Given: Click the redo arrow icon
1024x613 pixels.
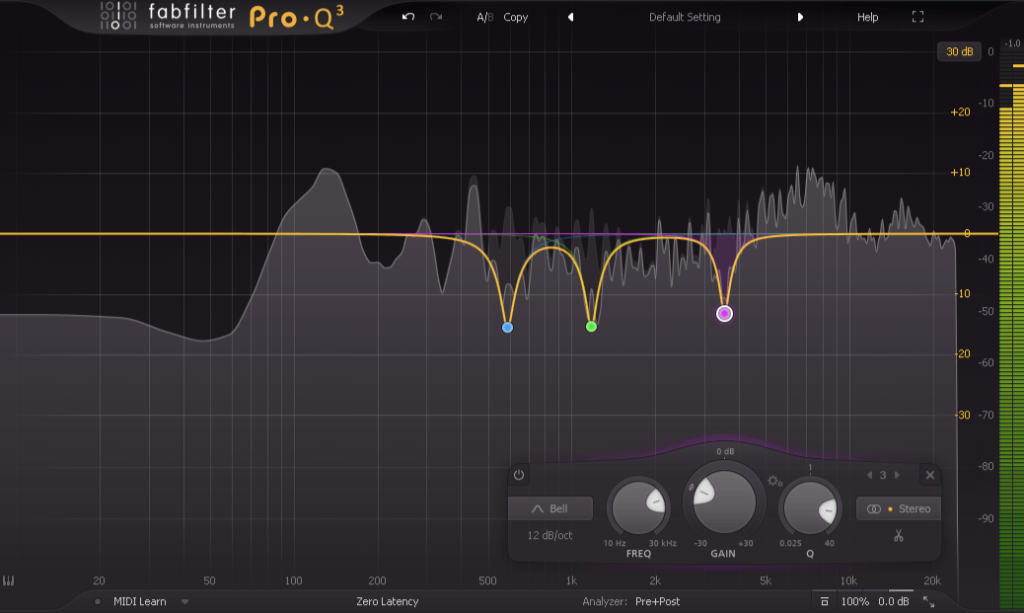Looking at the screenshot, I should coord(436,17).
